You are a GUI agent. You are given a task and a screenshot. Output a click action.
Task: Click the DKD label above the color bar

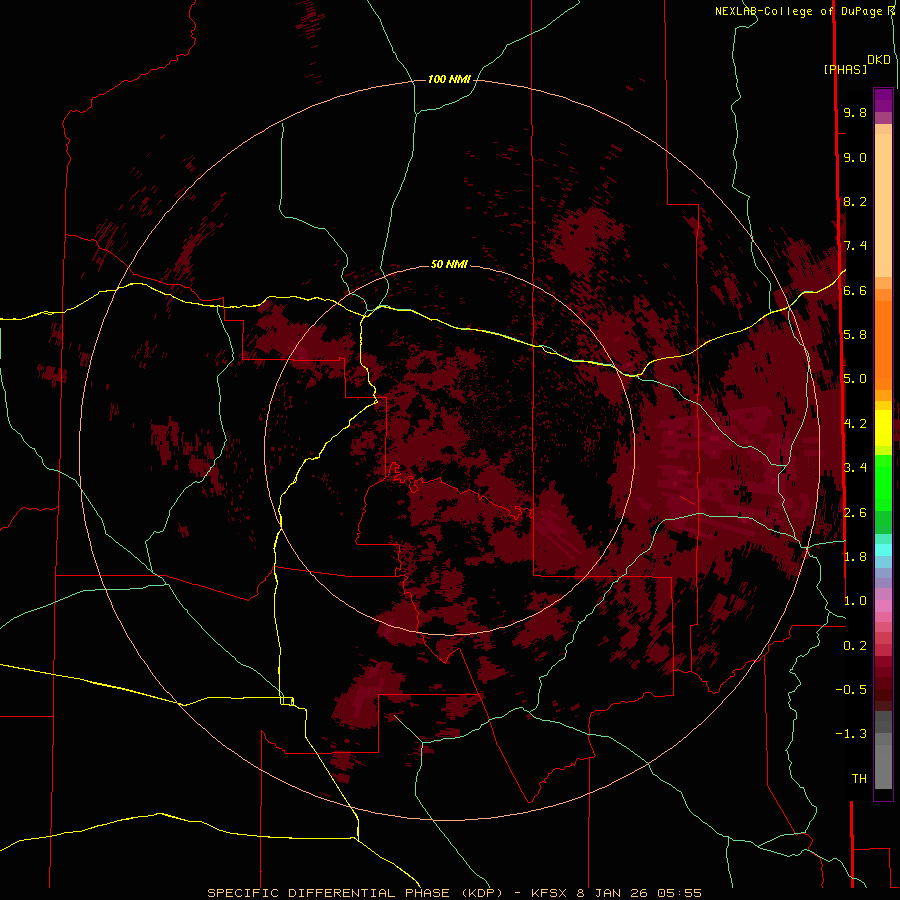click(x=879, y=60)
